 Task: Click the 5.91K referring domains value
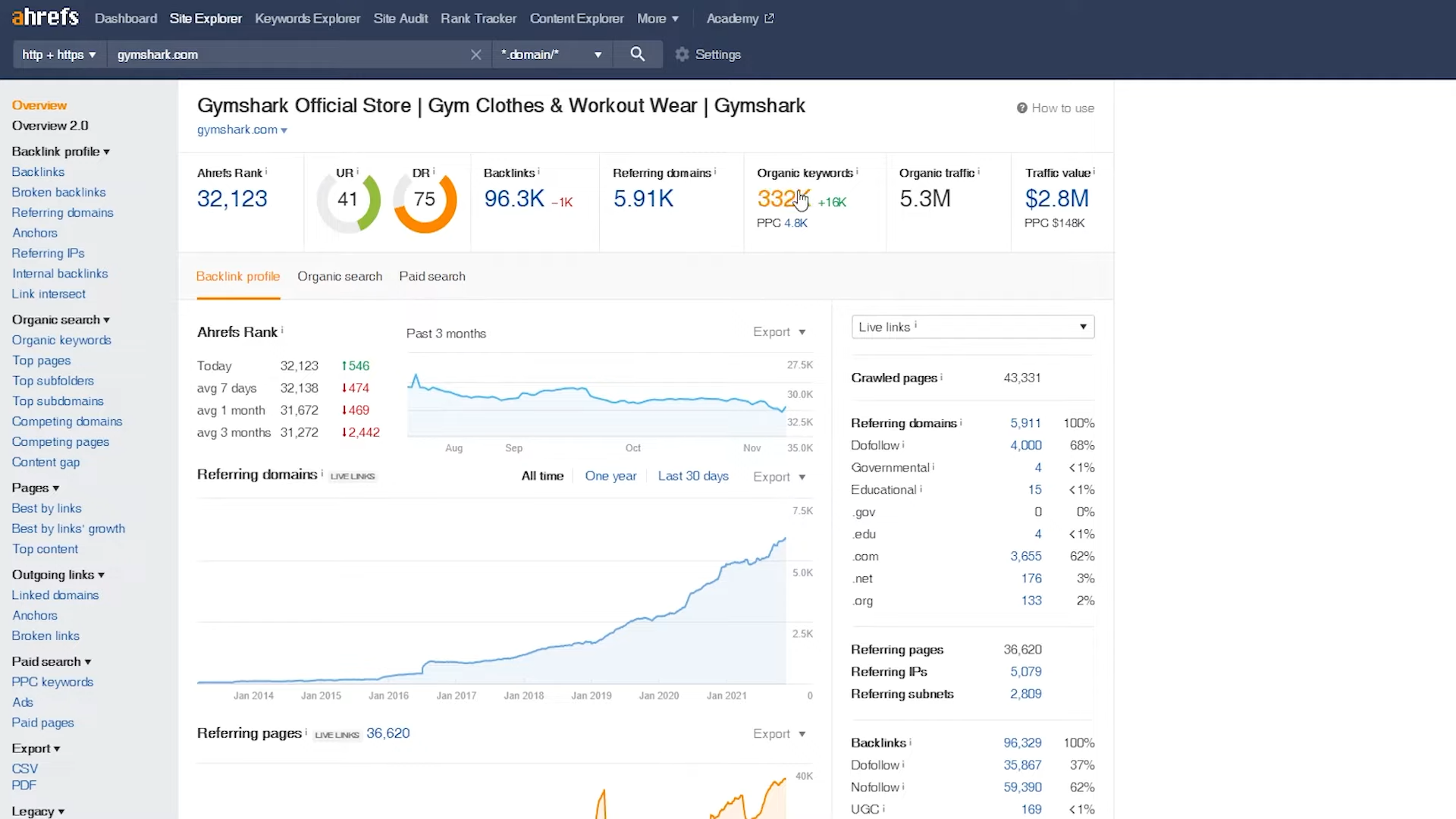tap(643, 199)
